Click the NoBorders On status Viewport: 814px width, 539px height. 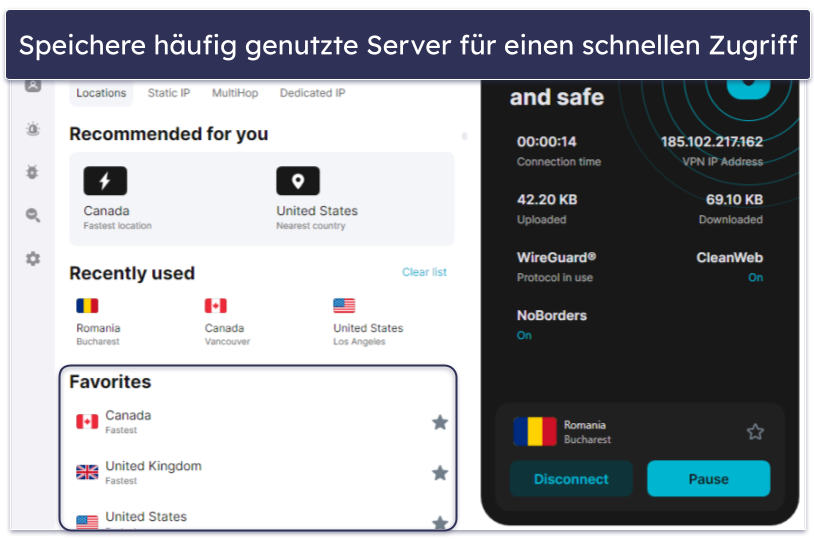pyautogui.click(x=524, y=335)
